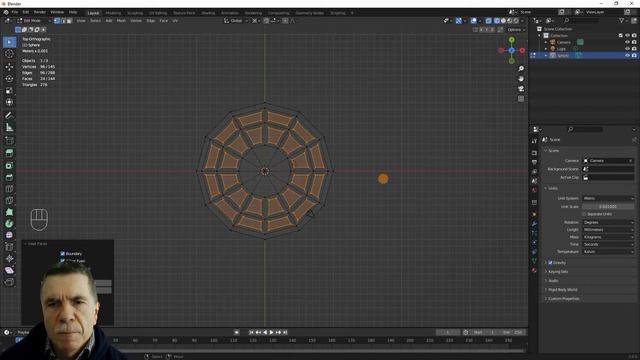Select the Loop Cut tool

9,189
